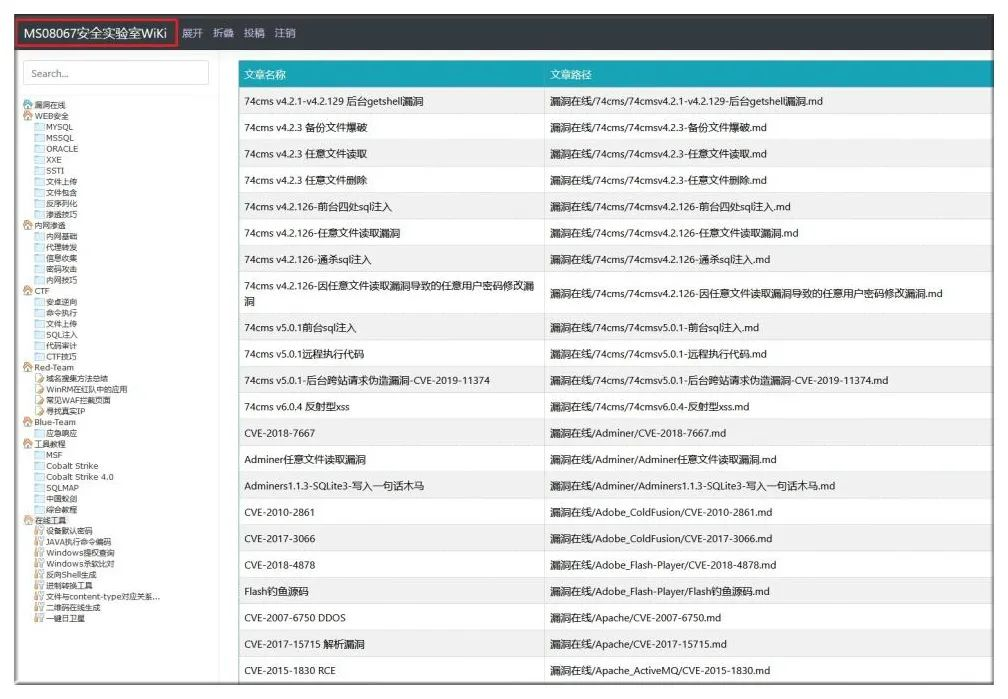Open 进制转换工具 online tool

[x=69, y=586]
